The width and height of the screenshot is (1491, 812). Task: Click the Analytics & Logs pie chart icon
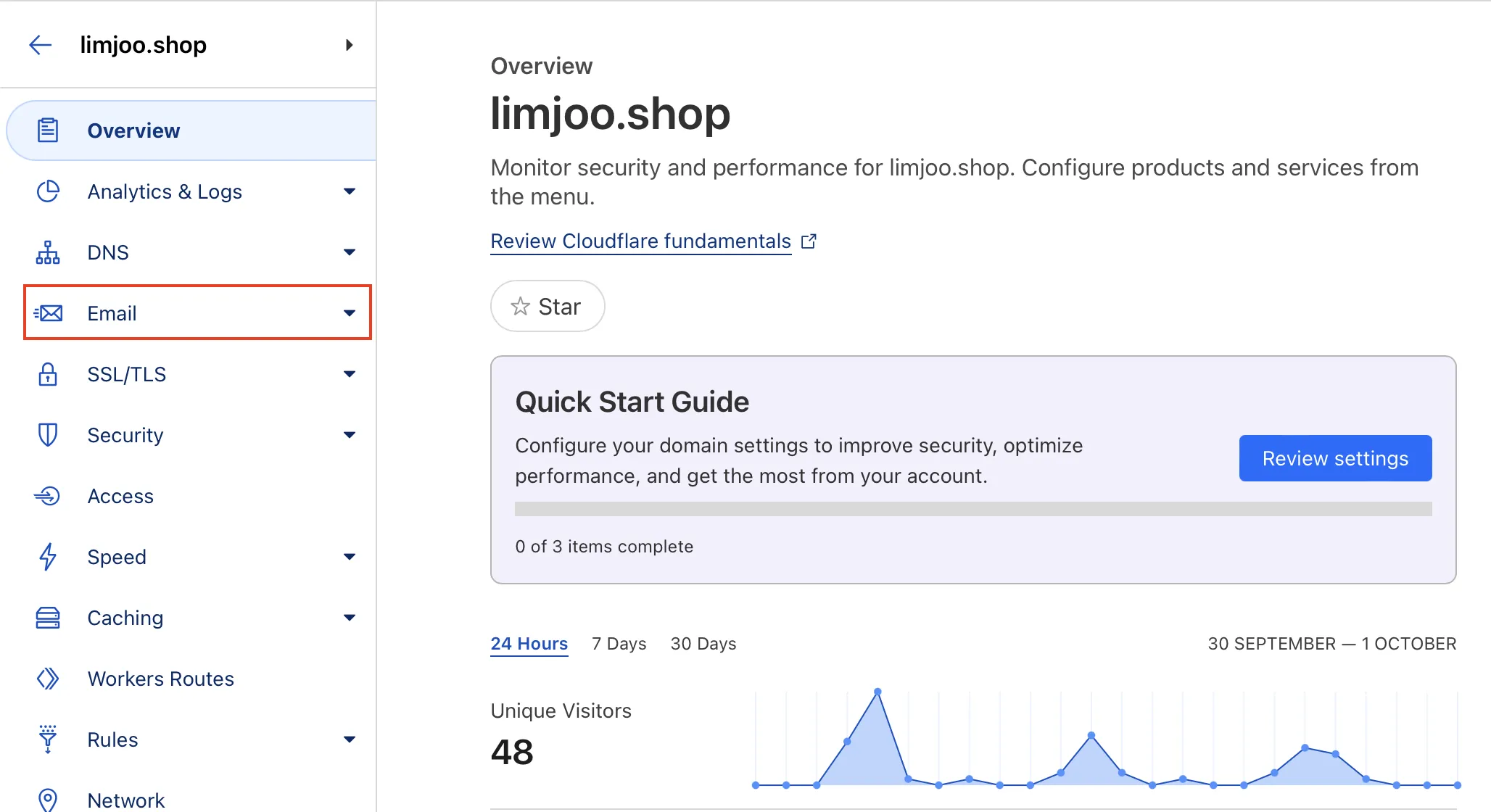48,191
